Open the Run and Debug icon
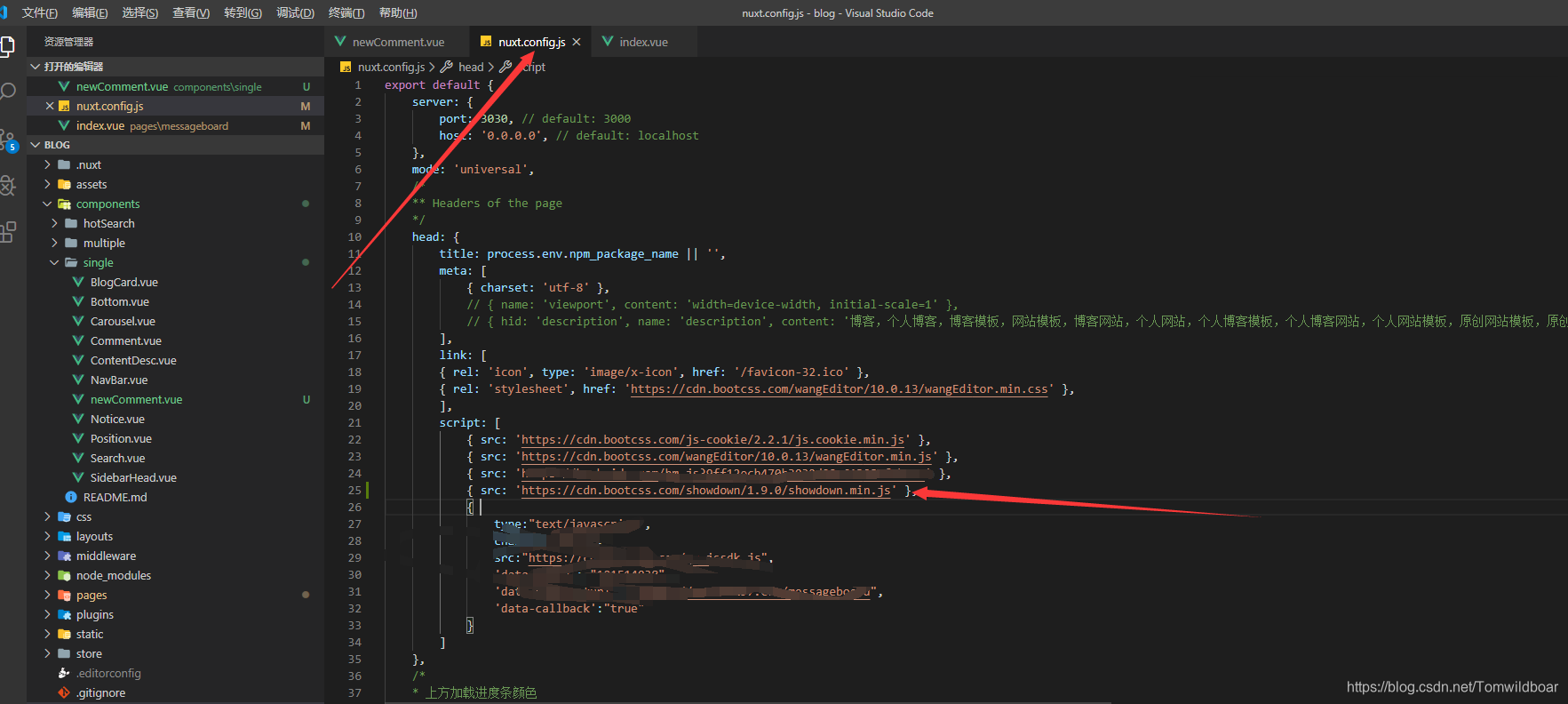 [8, 185]
